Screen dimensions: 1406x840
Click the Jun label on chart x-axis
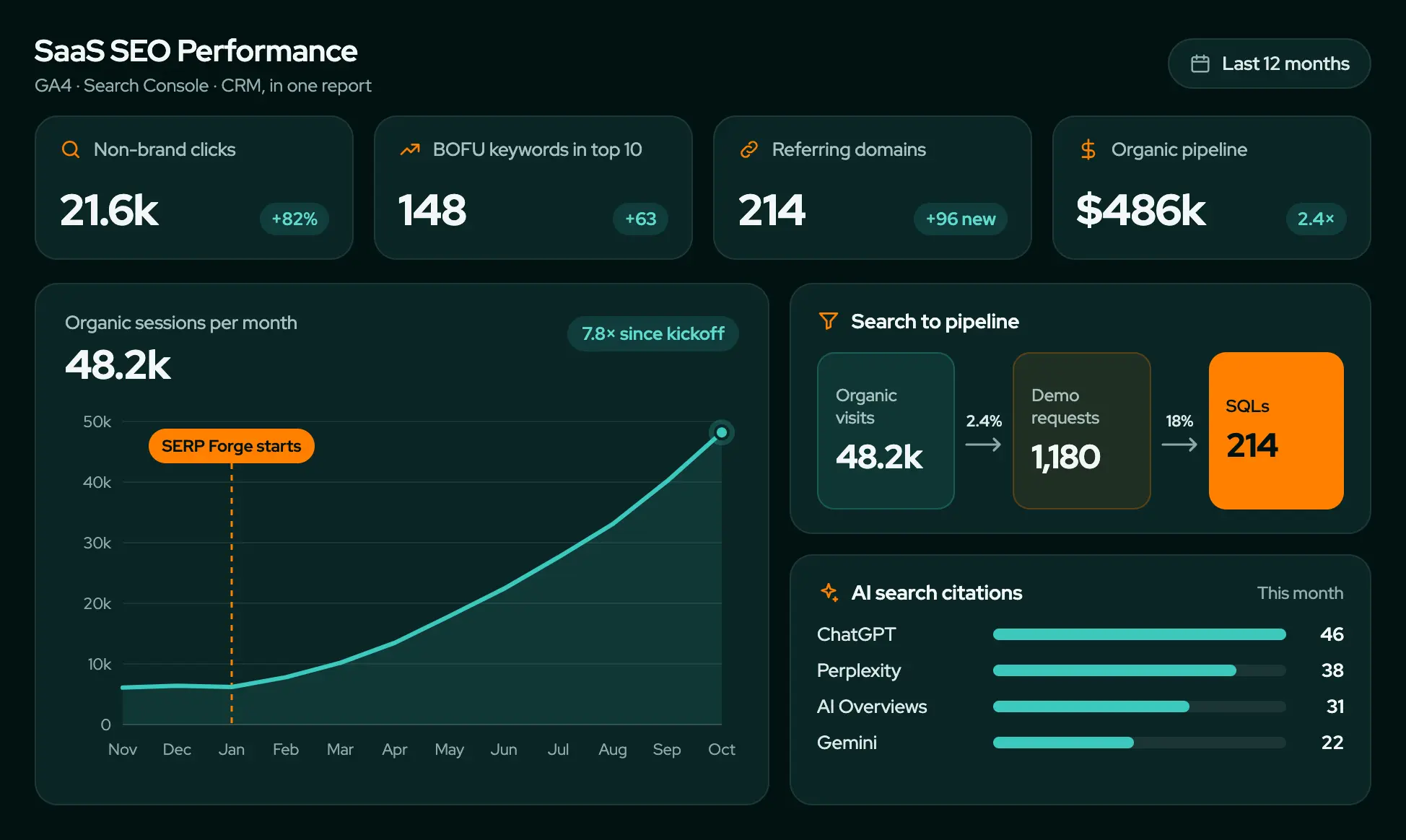tap(504, 749)
